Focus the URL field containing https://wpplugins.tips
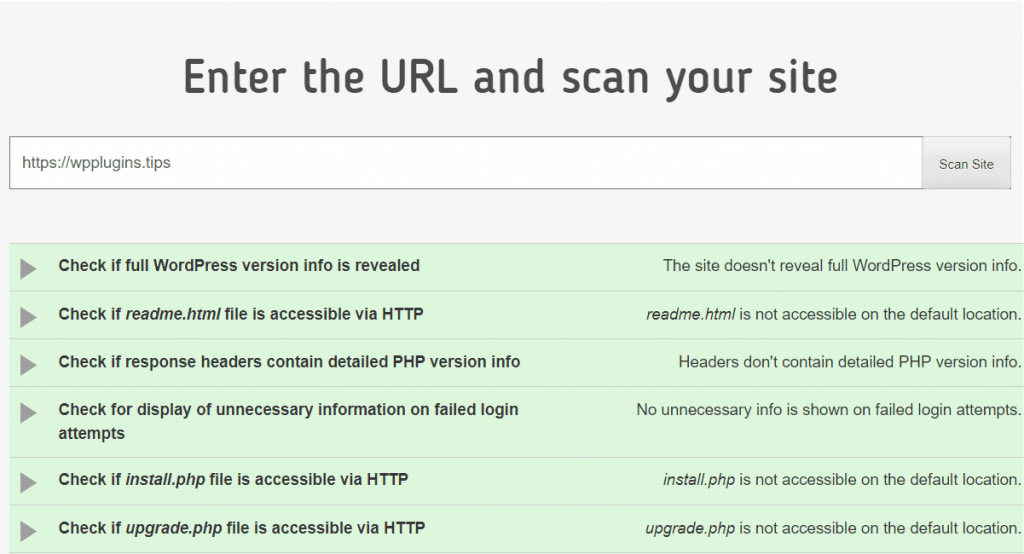 pos(465,163)
